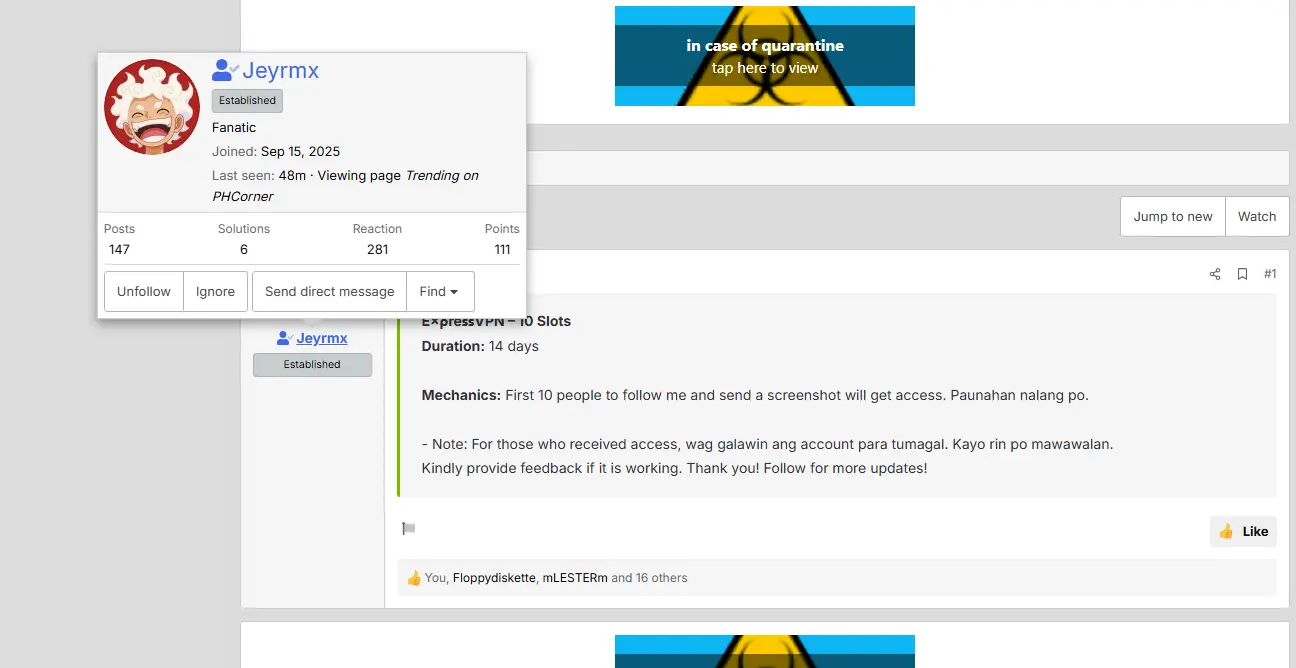Select the thumbs-up reaction icon in summary
Image resolution: width=1296 pixels, height=668 pixels.
[414, 578]
